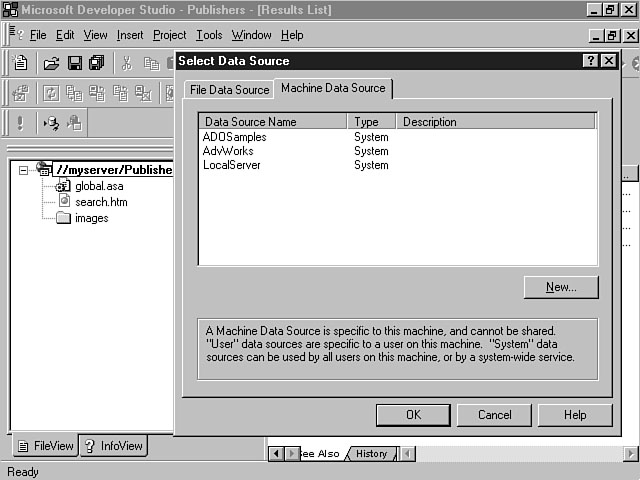Select the Machine Data Source tab

click(333, 88)
